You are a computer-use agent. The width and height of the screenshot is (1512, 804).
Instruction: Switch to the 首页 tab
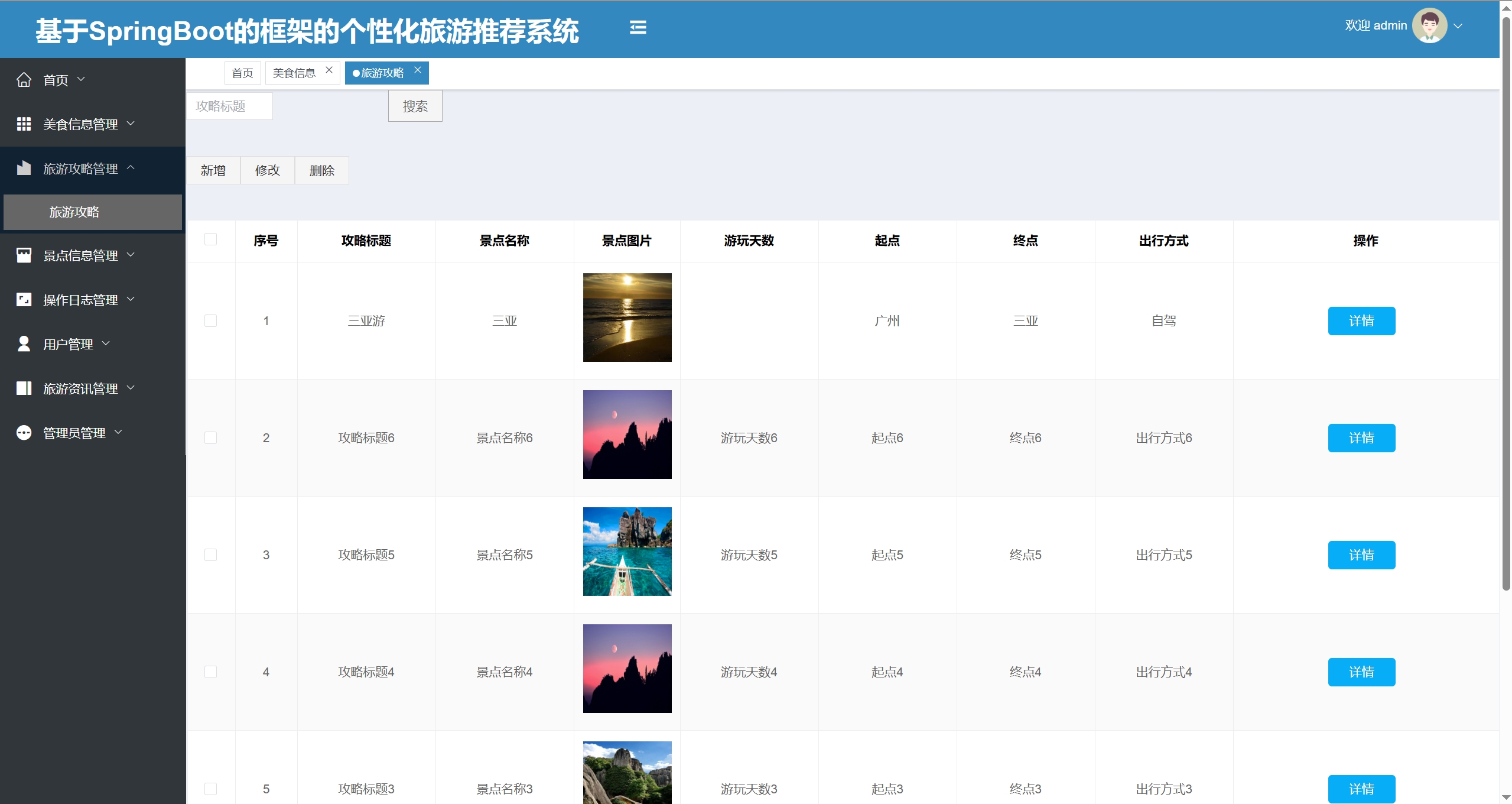click(242, 73)
